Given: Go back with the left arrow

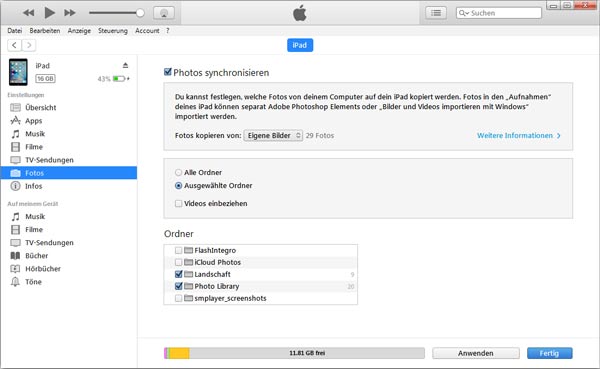Looking at the screenshot, I should (14, 45).
